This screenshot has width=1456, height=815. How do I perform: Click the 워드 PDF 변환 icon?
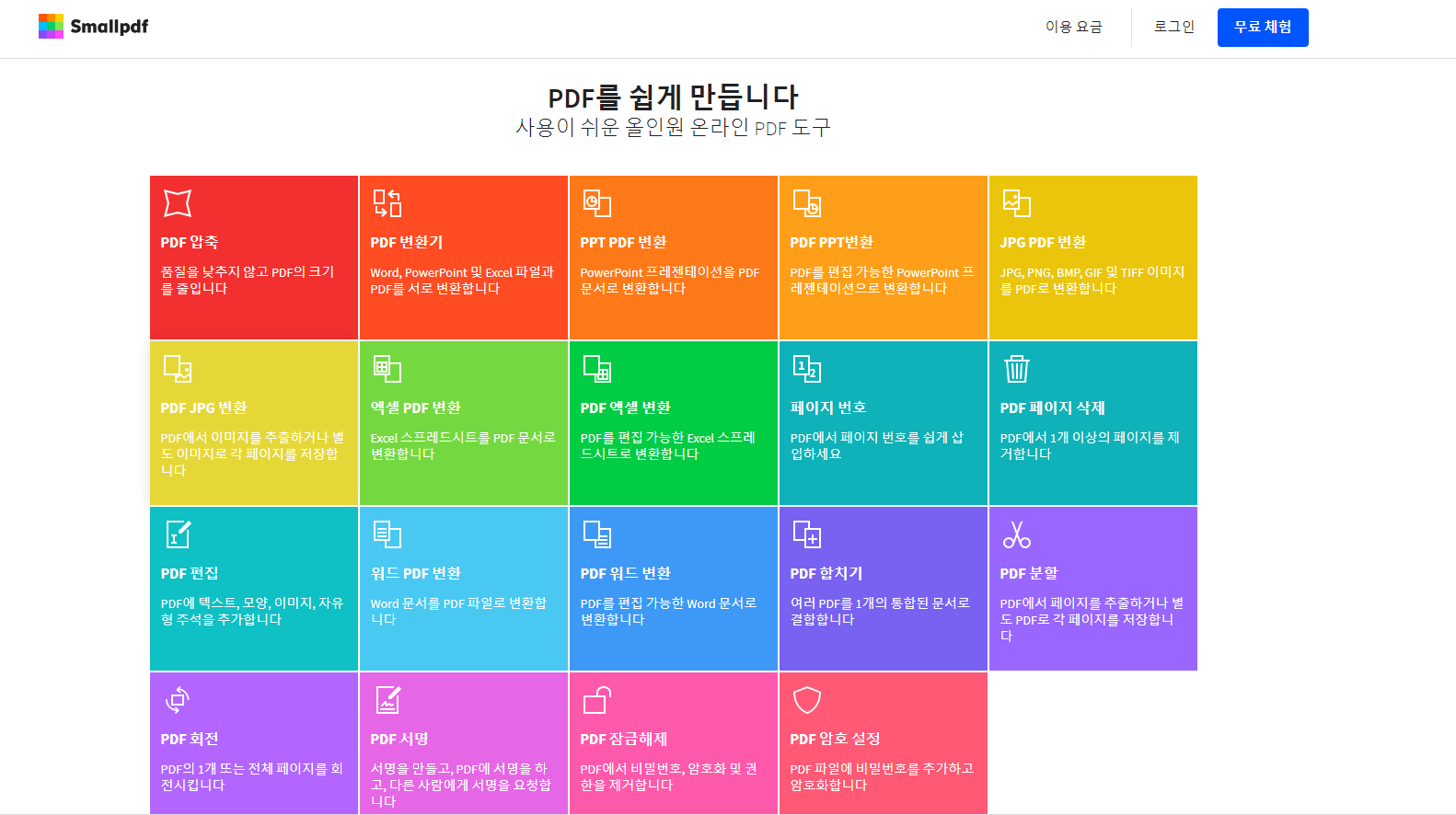click(x=387, y=534)
